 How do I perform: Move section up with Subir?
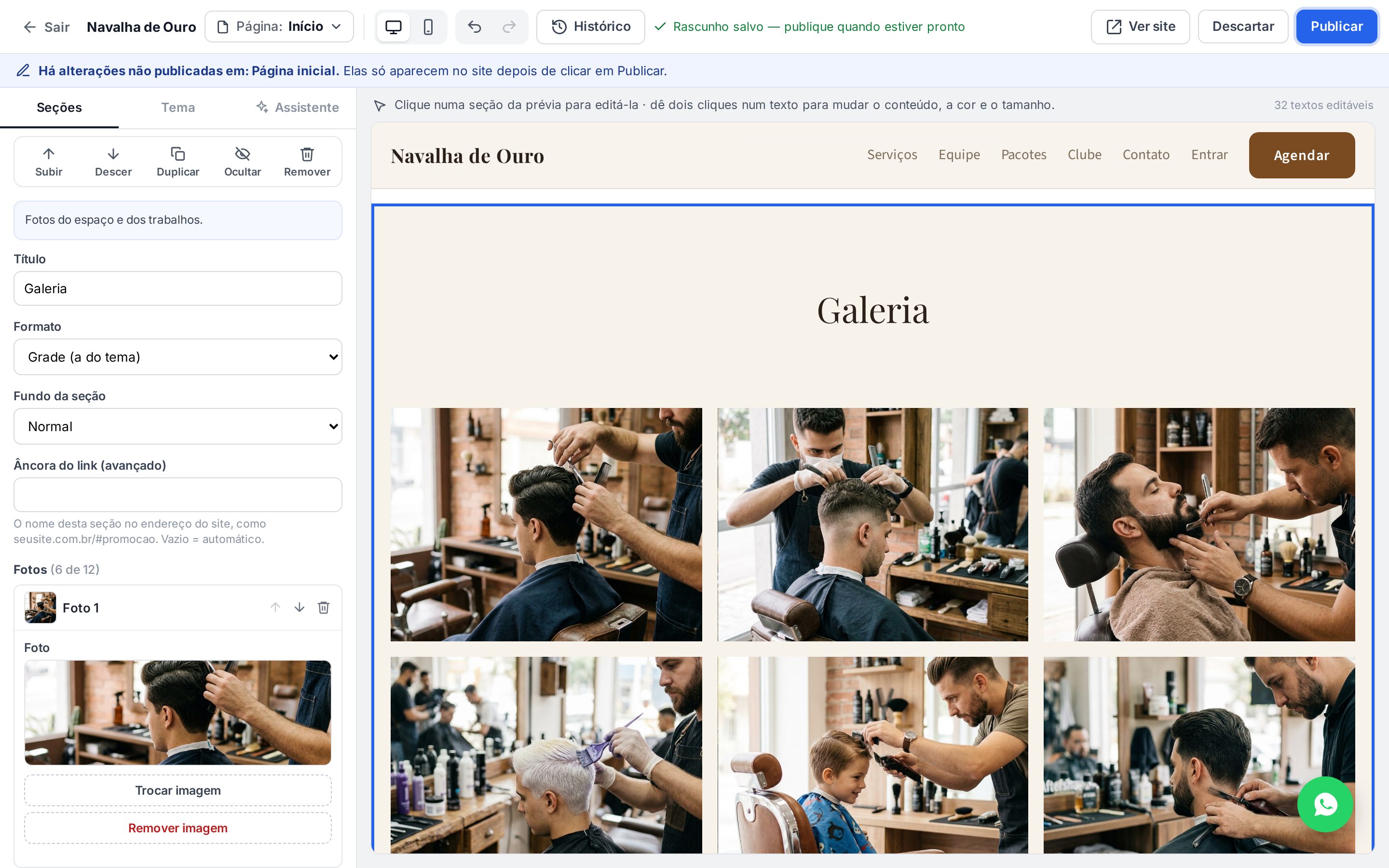coord(49,162)
